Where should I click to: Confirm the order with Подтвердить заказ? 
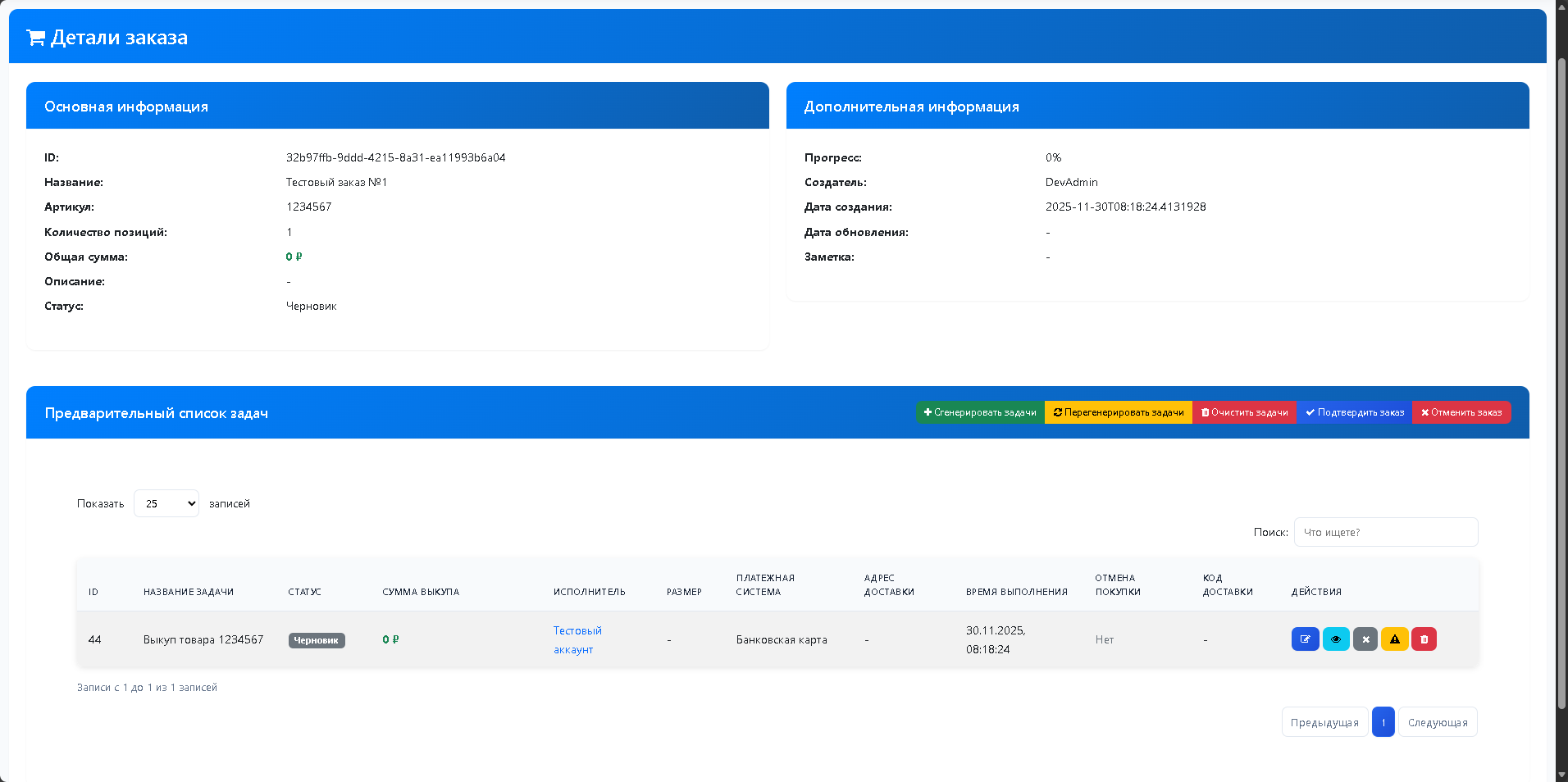click(x=1355, y=412)
